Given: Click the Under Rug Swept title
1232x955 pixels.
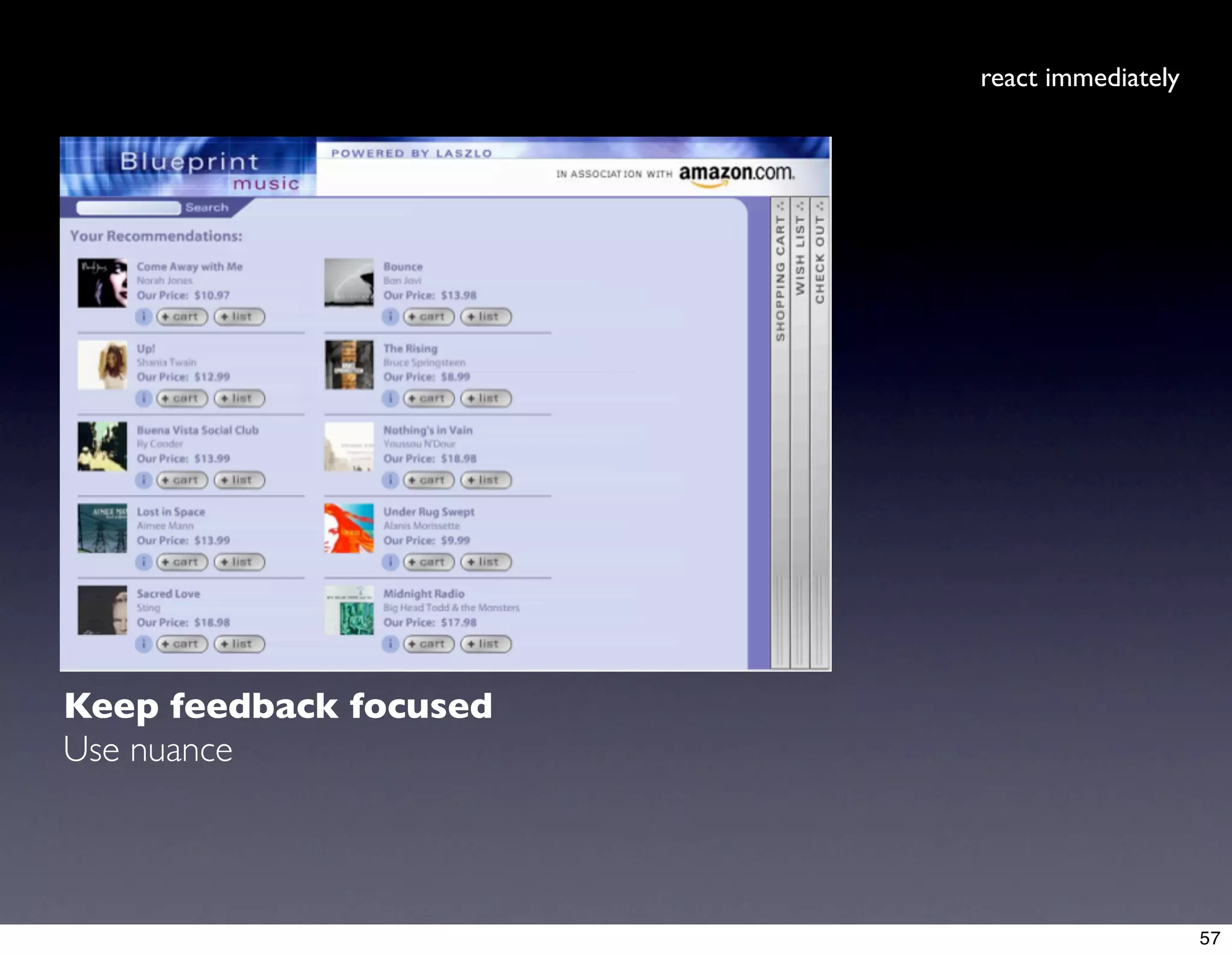Looking at the screenshot, I should pos(429,512).
